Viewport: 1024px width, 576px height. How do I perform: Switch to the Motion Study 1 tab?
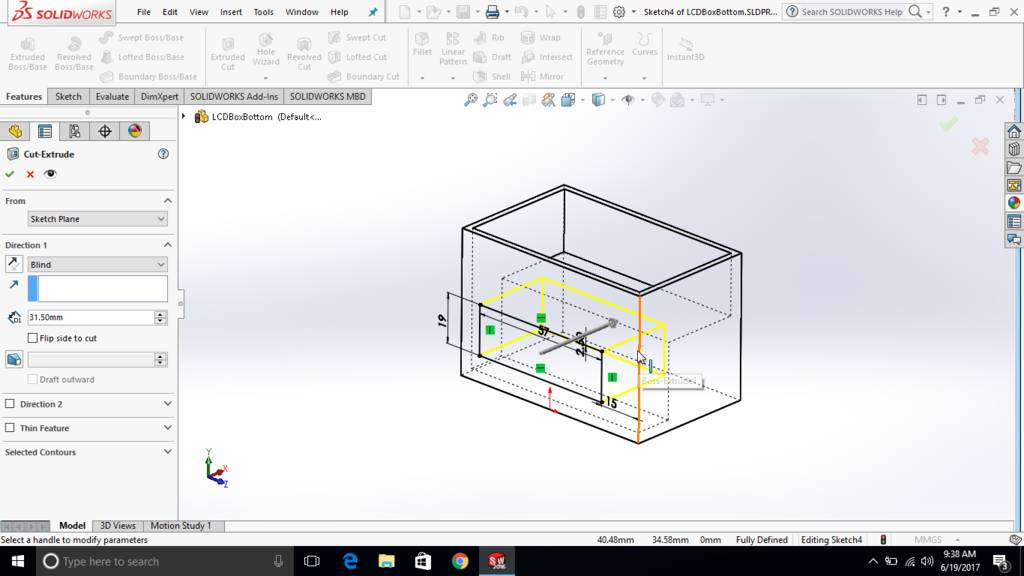point(181,526)
